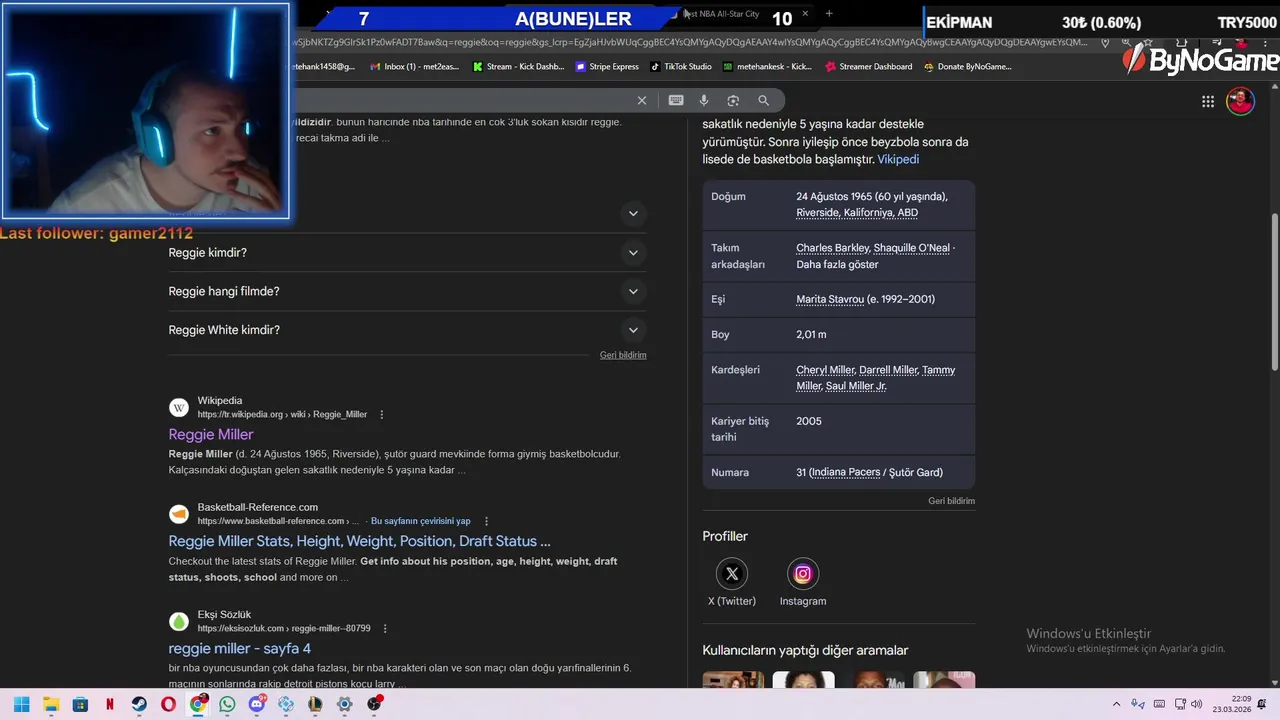Expand the partially hidden first question chevron
1280x720 pixels.
point(632,213)
